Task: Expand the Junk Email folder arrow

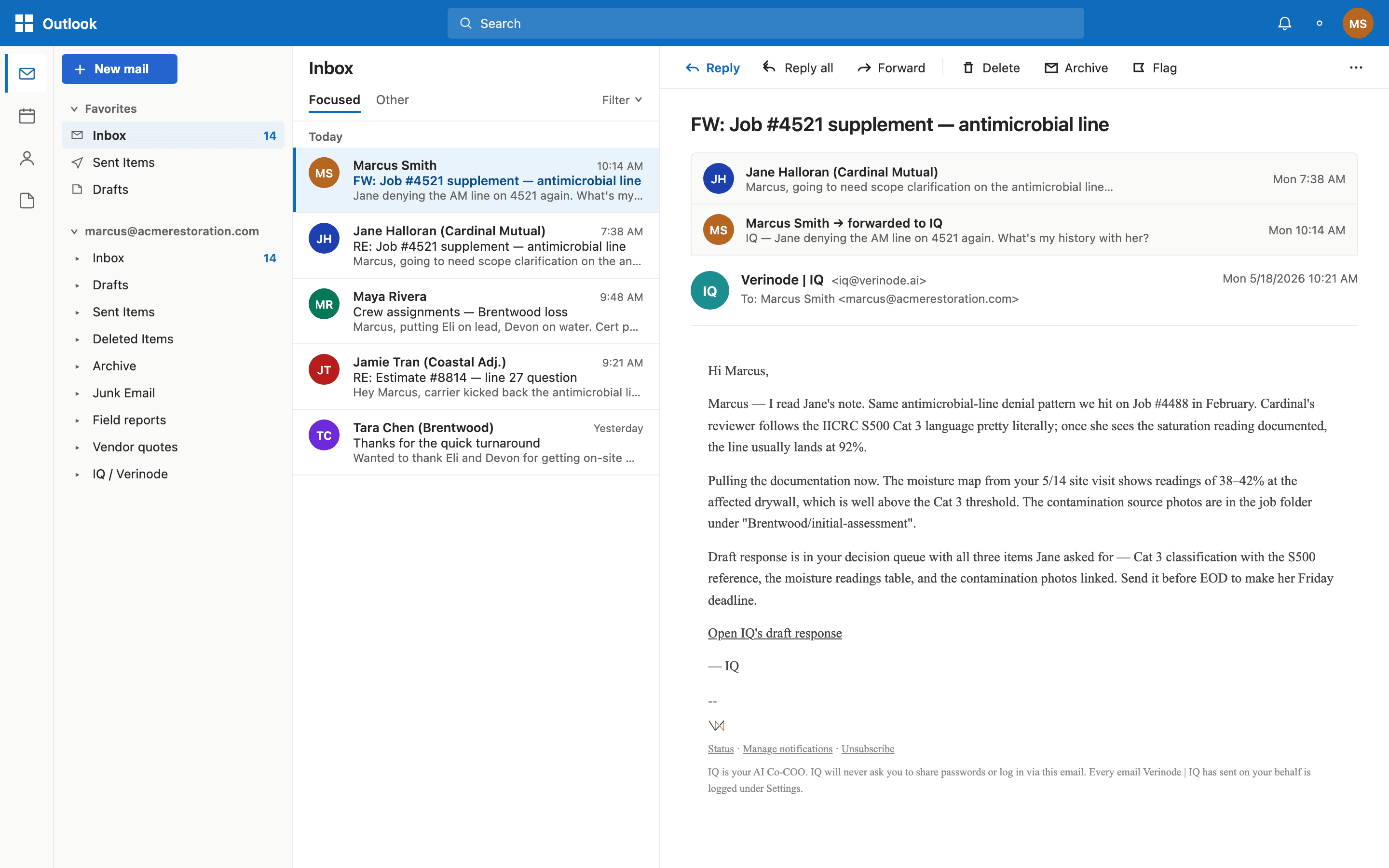Action: [x=77, y=393]
